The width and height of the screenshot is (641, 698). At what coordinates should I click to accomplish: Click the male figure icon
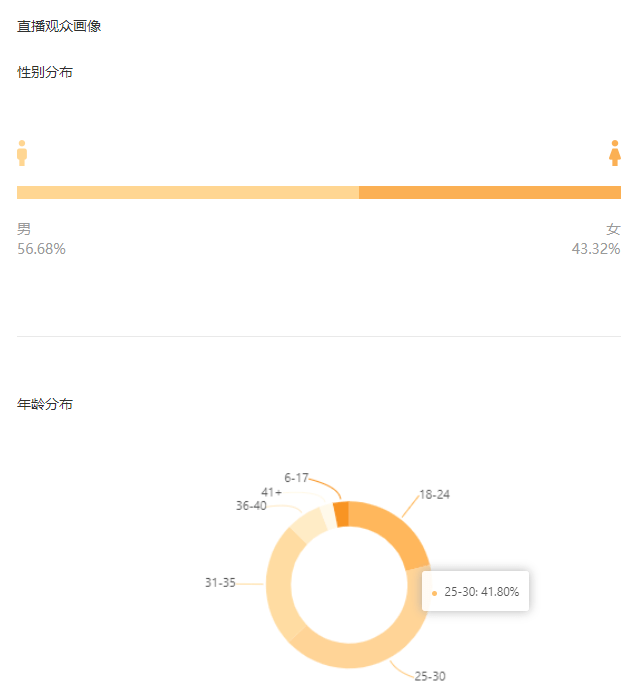pyautogui.click(x=22, y=153)
